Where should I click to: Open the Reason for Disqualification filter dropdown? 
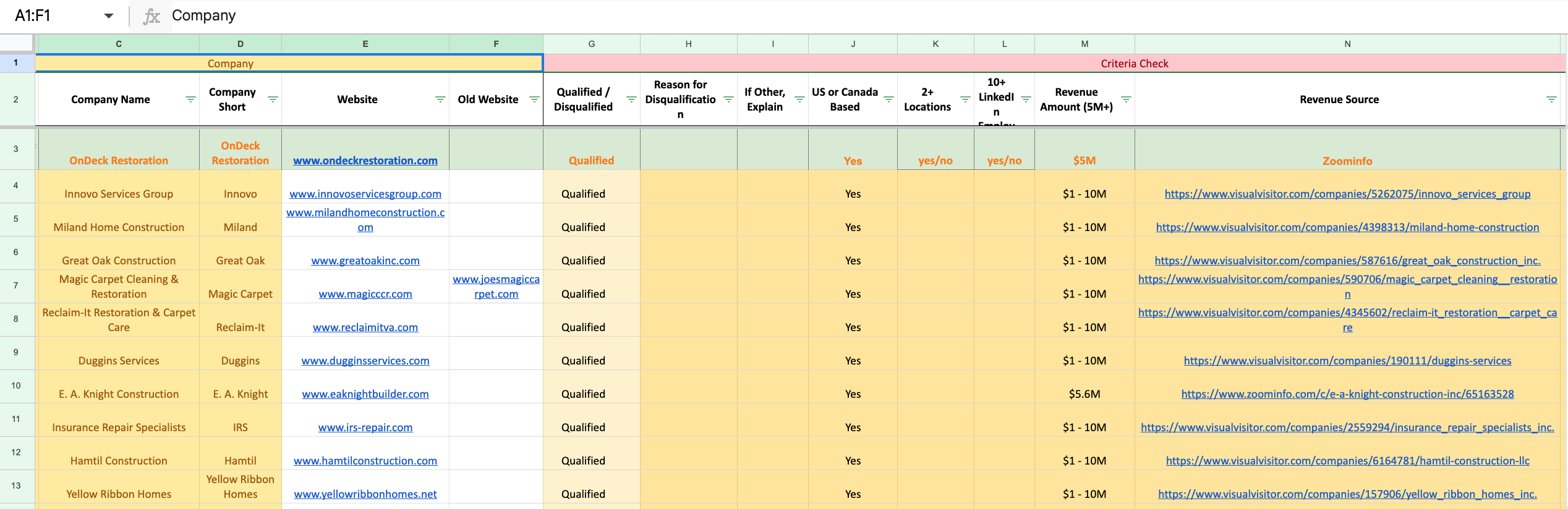click(728, 99)
